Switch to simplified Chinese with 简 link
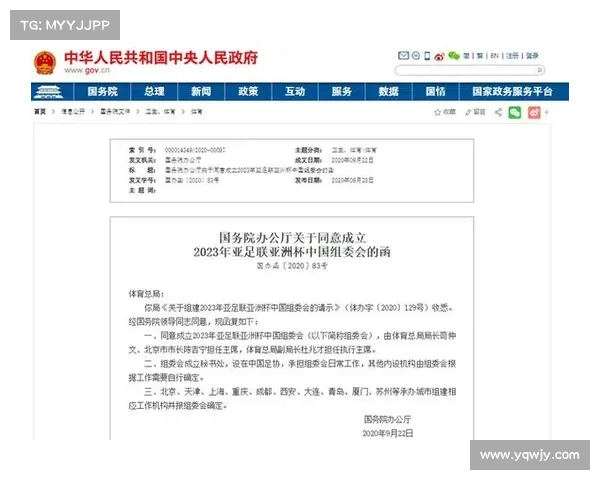This screenshot has width=600, height=480. coord(466,56)
